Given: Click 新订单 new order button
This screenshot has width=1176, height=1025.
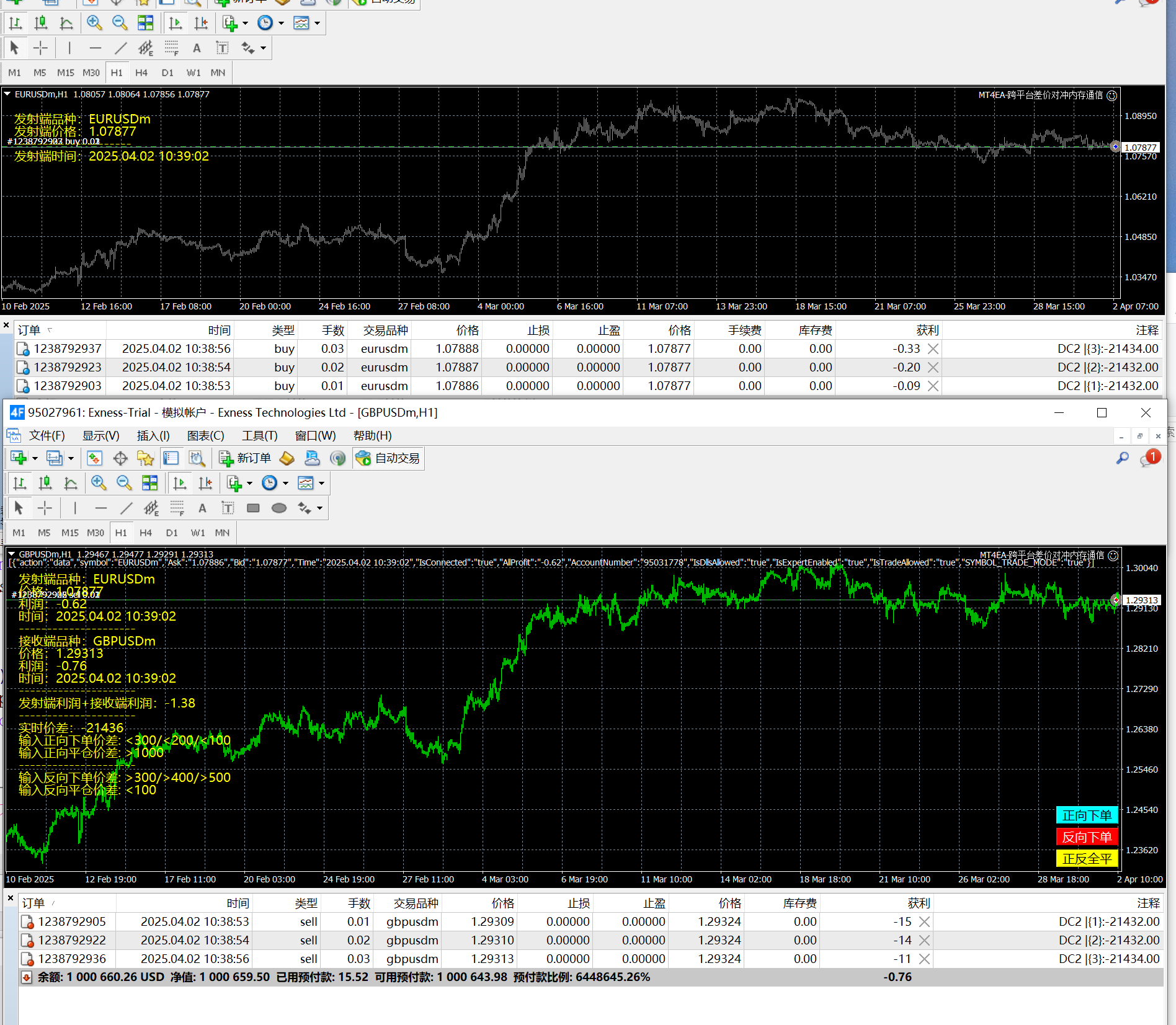Looking at the screenshot, I should click(x=245, y=458).
